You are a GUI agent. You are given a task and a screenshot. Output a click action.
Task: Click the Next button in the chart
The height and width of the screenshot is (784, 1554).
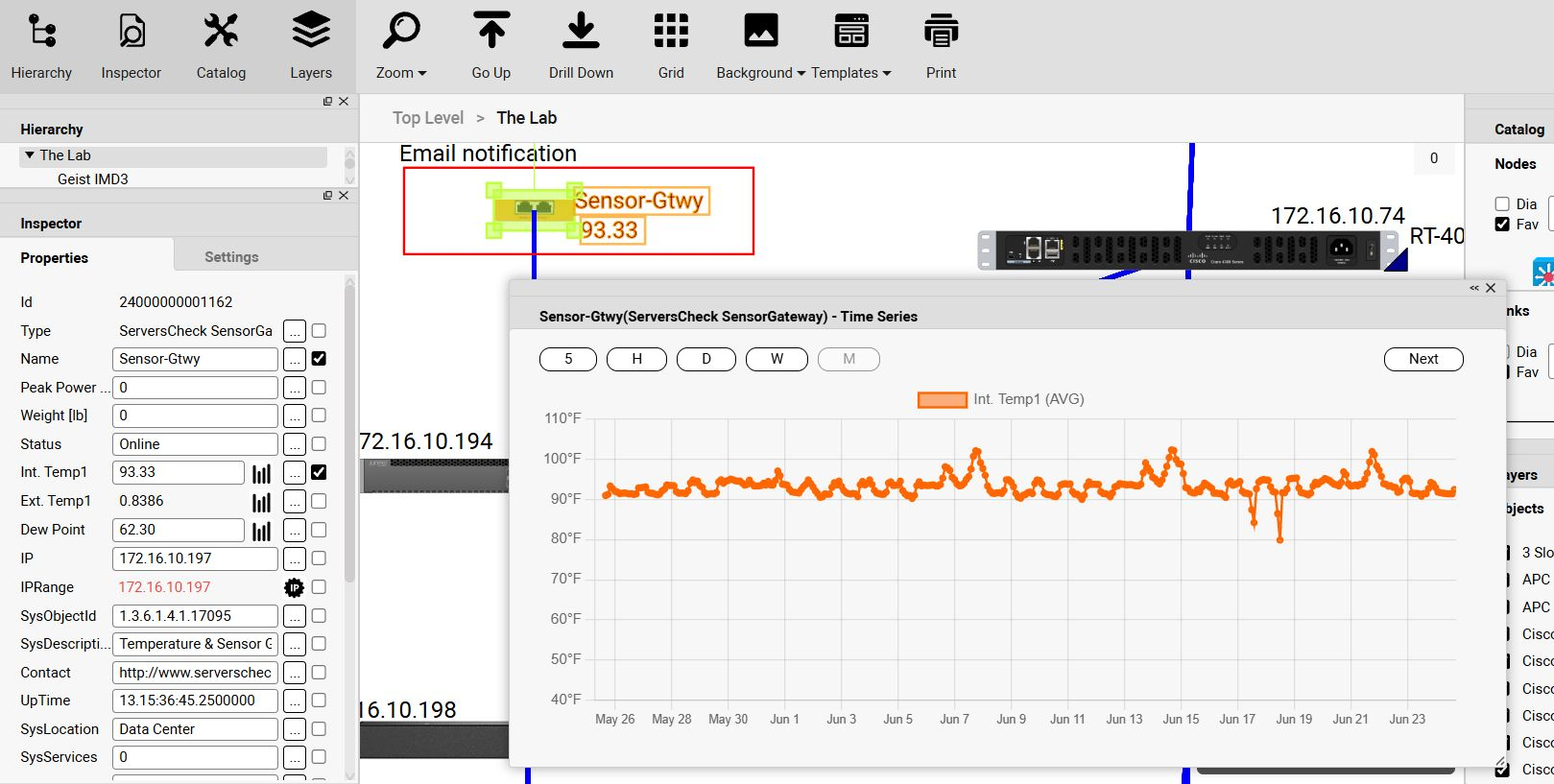click(x=1423, y=359)
